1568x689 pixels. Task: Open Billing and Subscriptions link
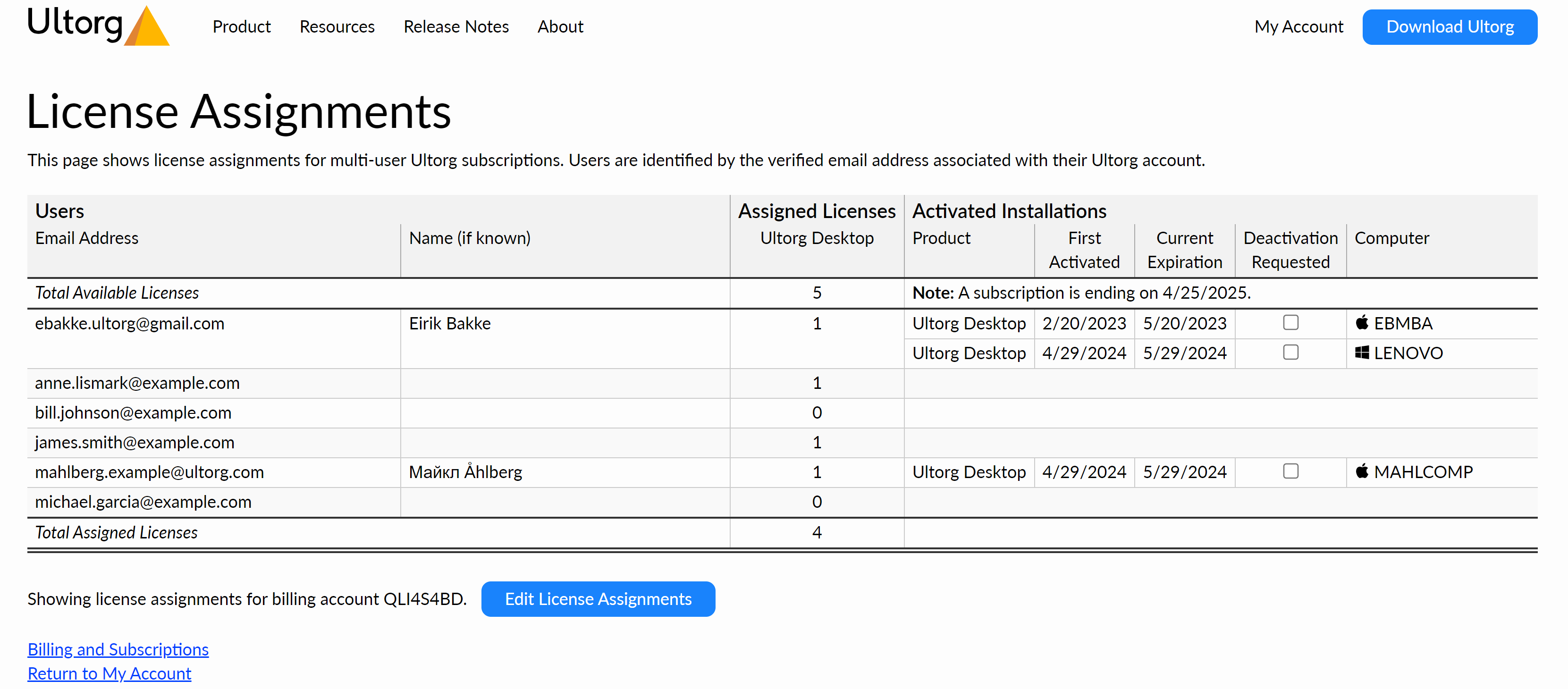tap(118, 649)
